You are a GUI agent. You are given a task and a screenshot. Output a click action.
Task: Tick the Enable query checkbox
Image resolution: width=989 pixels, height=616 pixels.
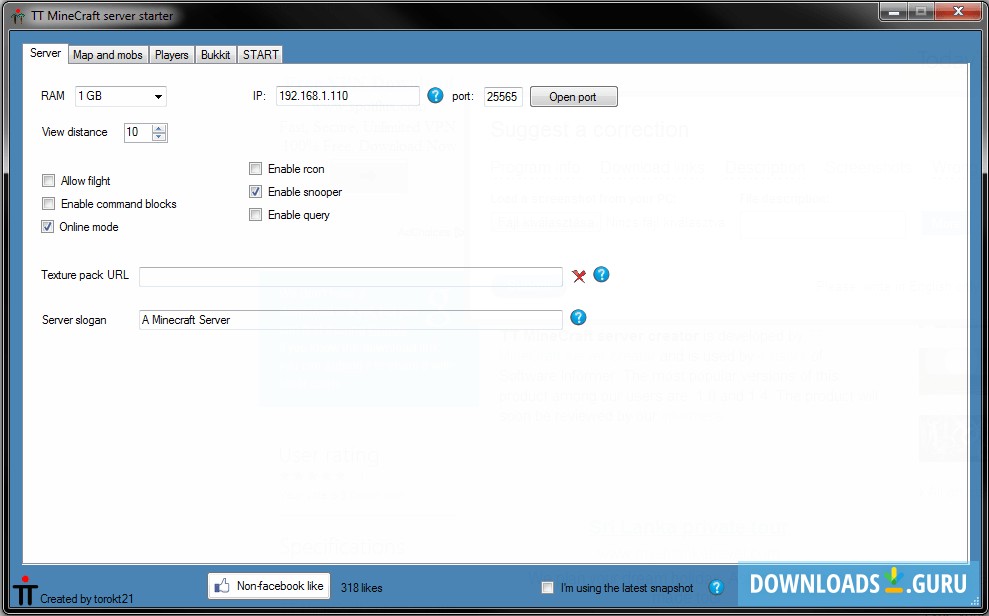(255, 215)
